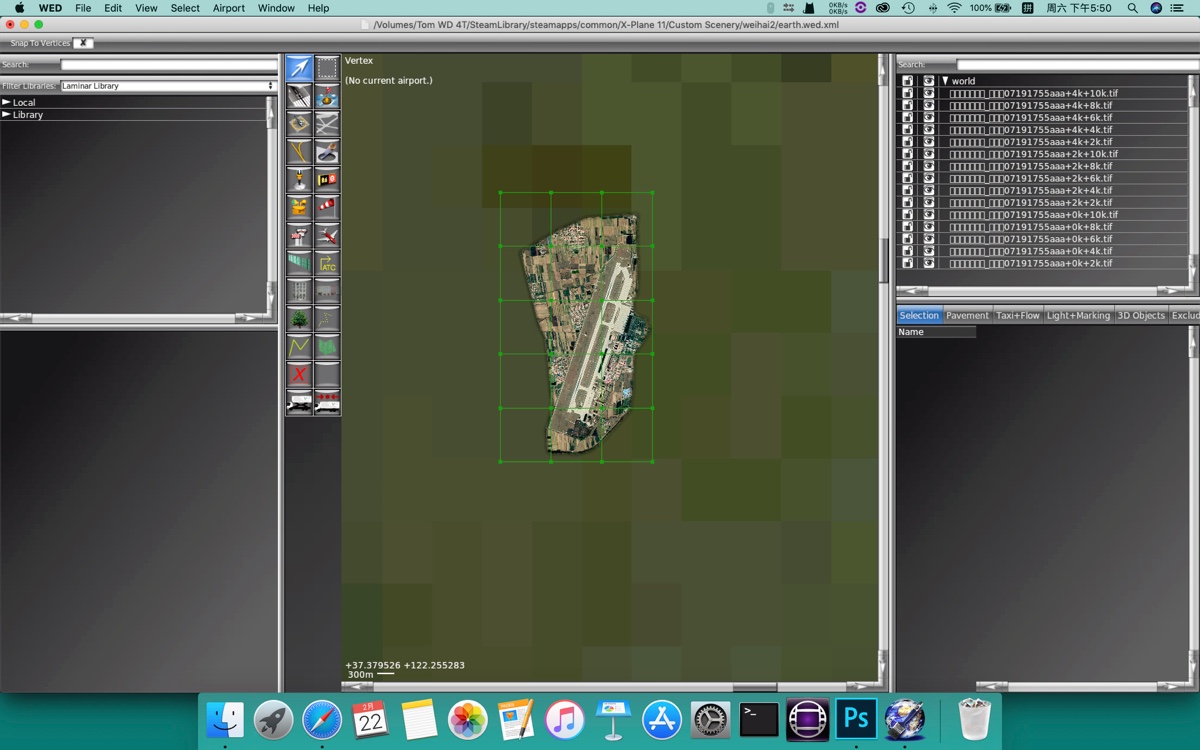Expand the Local library folder
This screenshot has width=1200, height=750.
[7, 102]
